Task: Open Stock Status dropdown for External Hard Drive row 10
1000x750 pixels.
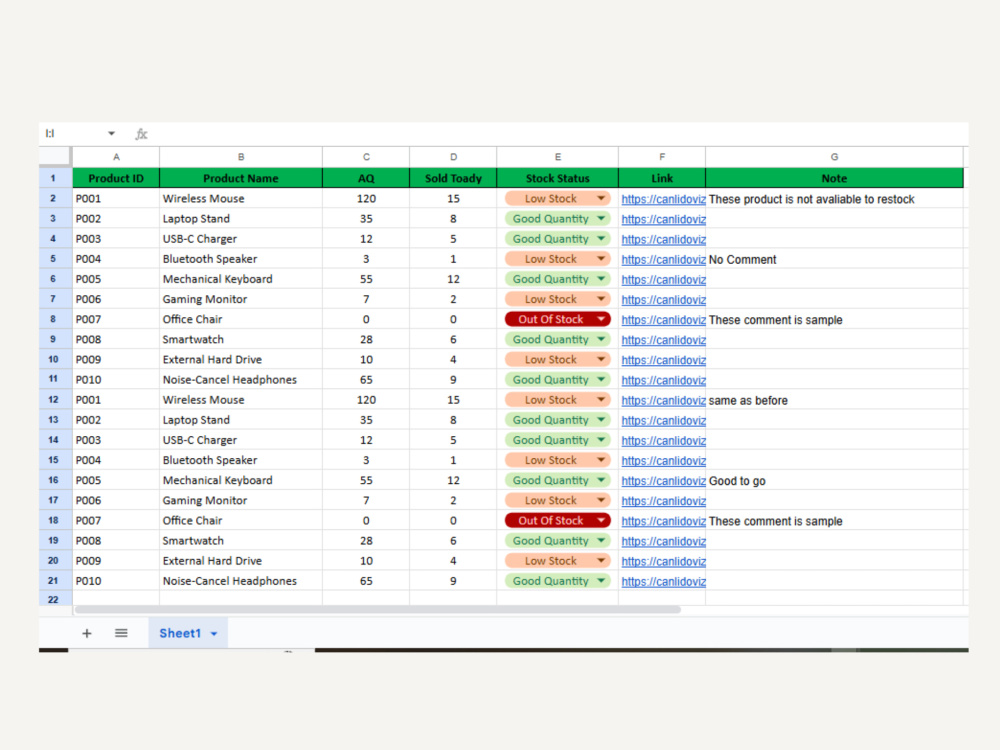Action: [x=601, y=360]
